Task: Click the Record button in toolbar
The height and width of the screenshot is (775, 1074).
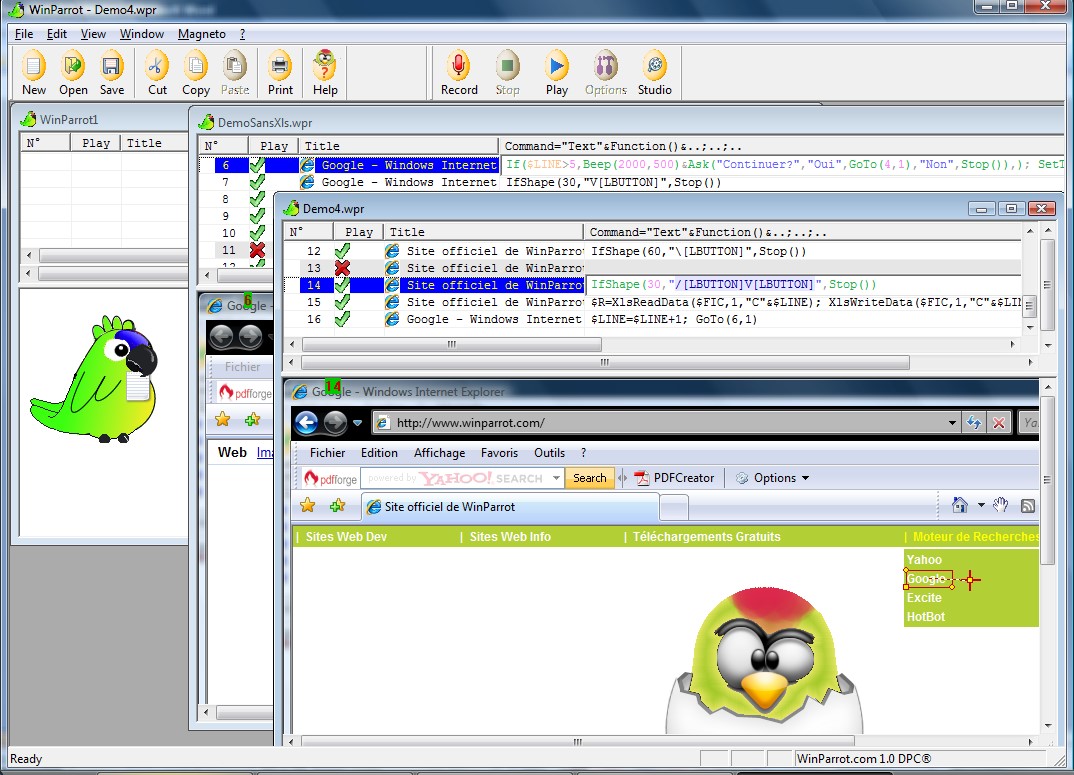Action: (459, 74)
